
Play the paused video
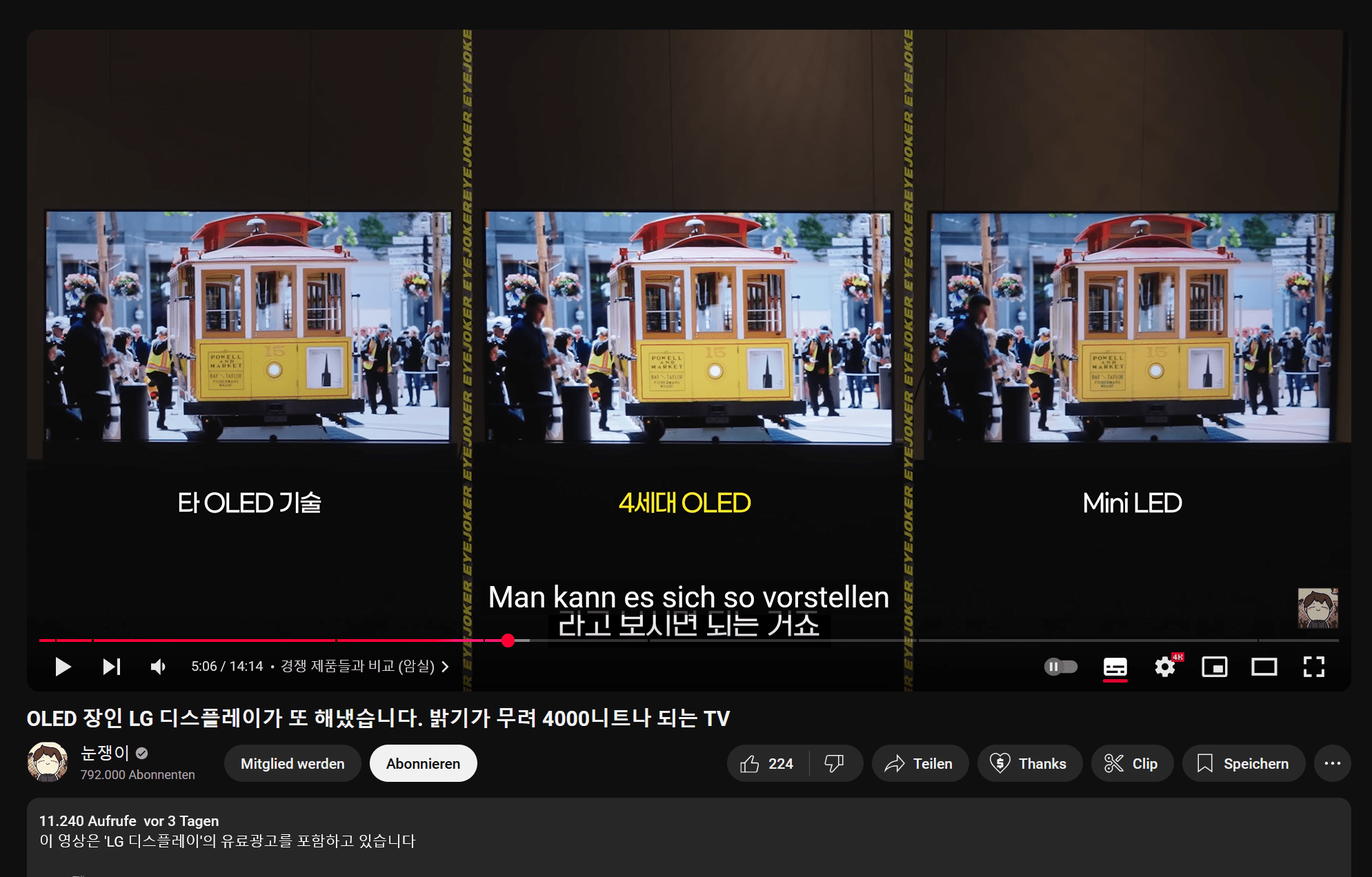(x=63, y=667)
